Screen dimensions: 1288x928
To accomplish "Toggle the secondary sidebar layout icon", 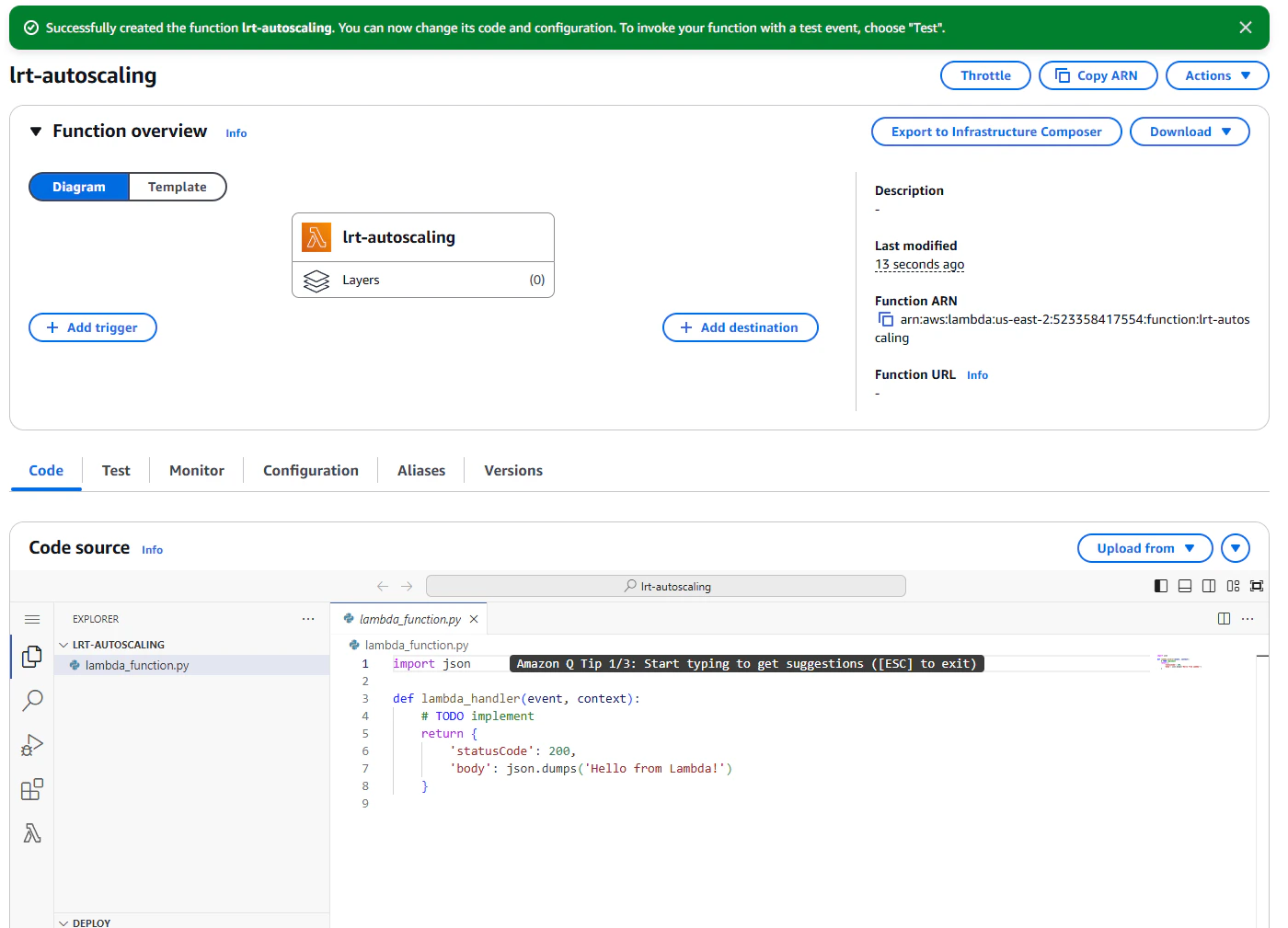I will 1209,586.
